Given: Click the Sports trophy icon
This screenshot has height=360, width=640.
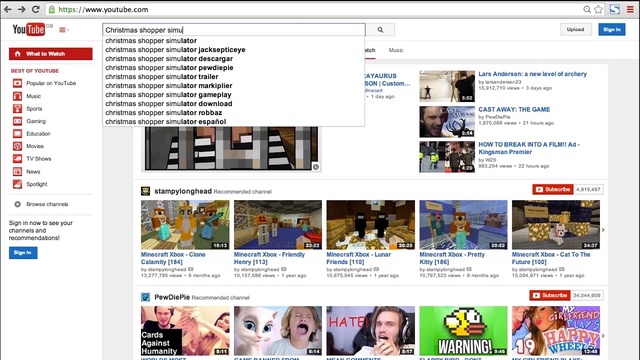Looking at the screenshot, I should pyautogui.click(x=17, y=109).
